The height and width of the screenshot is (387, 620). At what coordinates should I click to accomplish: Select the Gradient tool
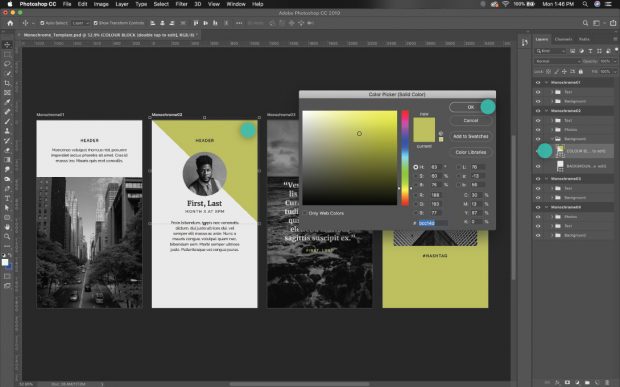(x=7, y=160)
